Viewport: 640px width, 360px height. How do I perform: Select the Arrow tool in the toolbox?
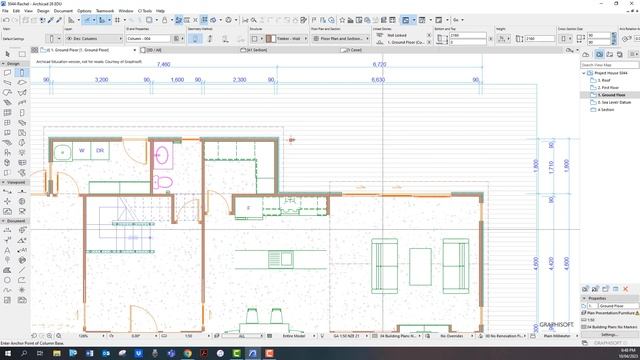[x=7, y=54]
